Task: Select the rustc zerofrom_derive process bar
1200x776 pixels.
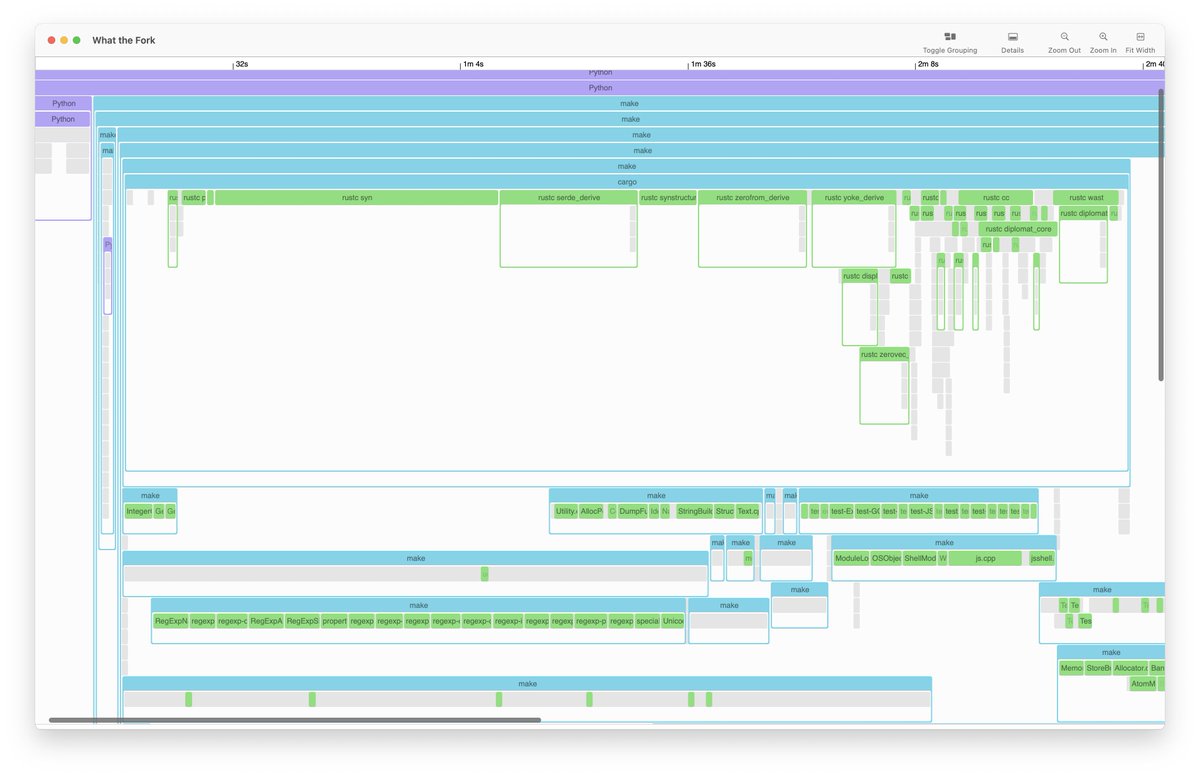Action: tap(752, 198)
